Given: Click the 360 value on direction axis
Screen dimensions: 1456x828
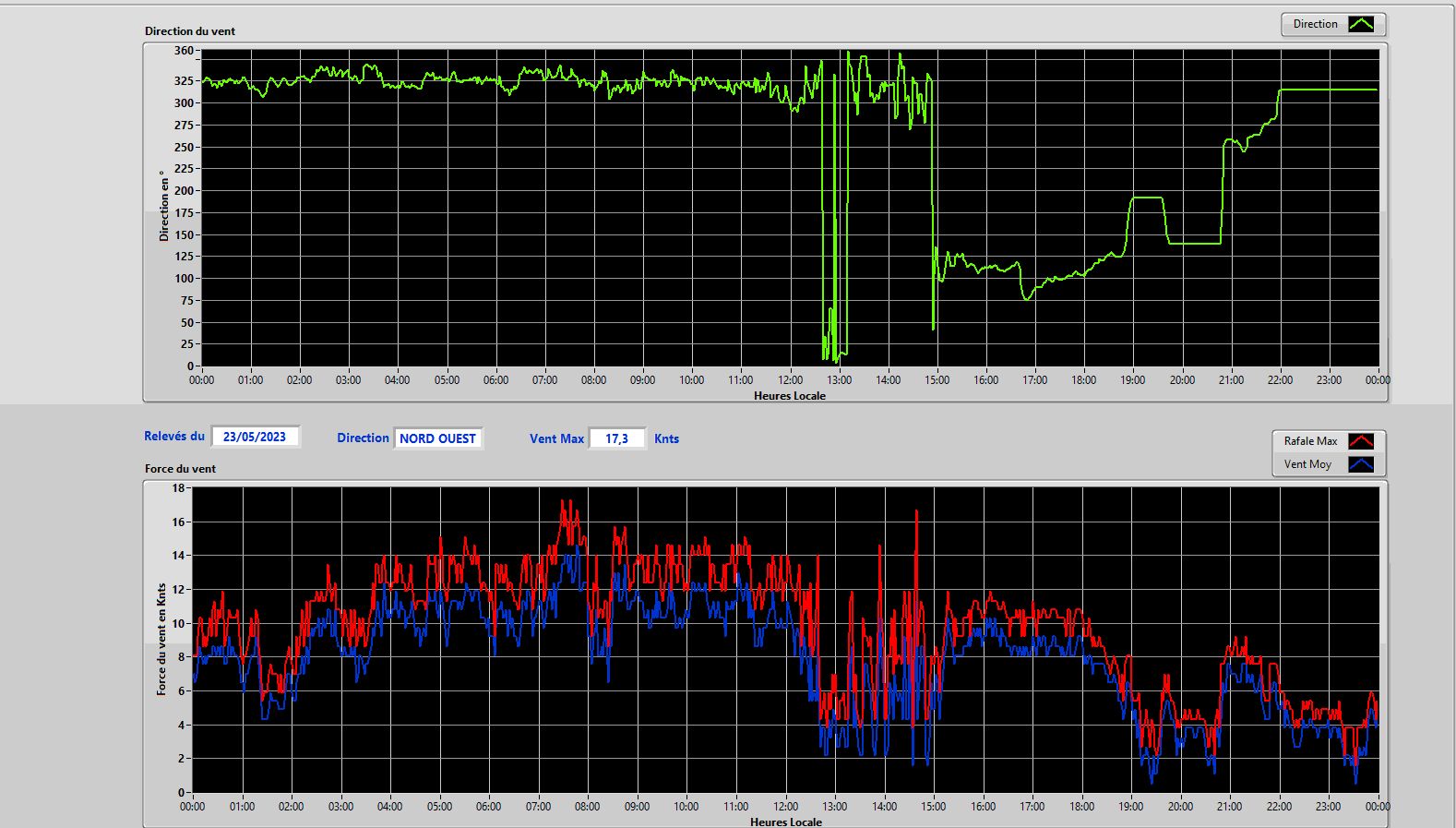Looking at the screenshot, I should click(184, 52).
